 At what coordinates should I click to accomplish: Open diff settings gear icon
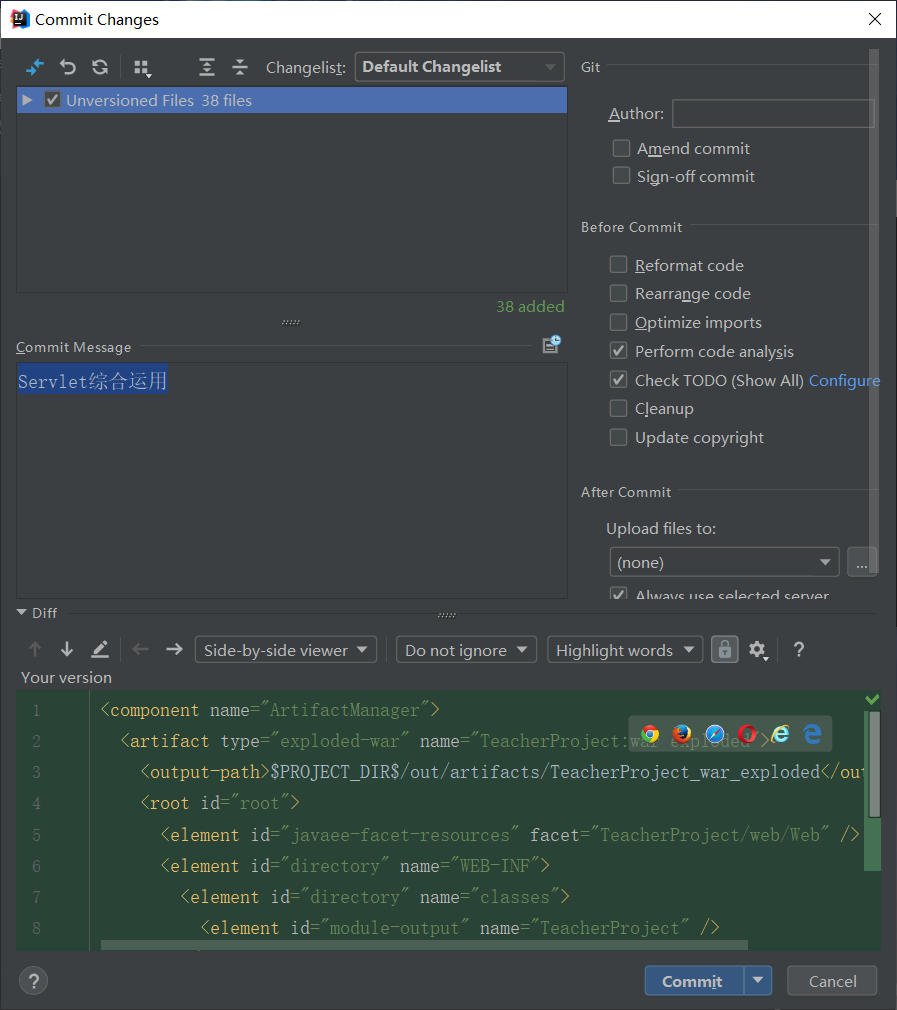758,650
